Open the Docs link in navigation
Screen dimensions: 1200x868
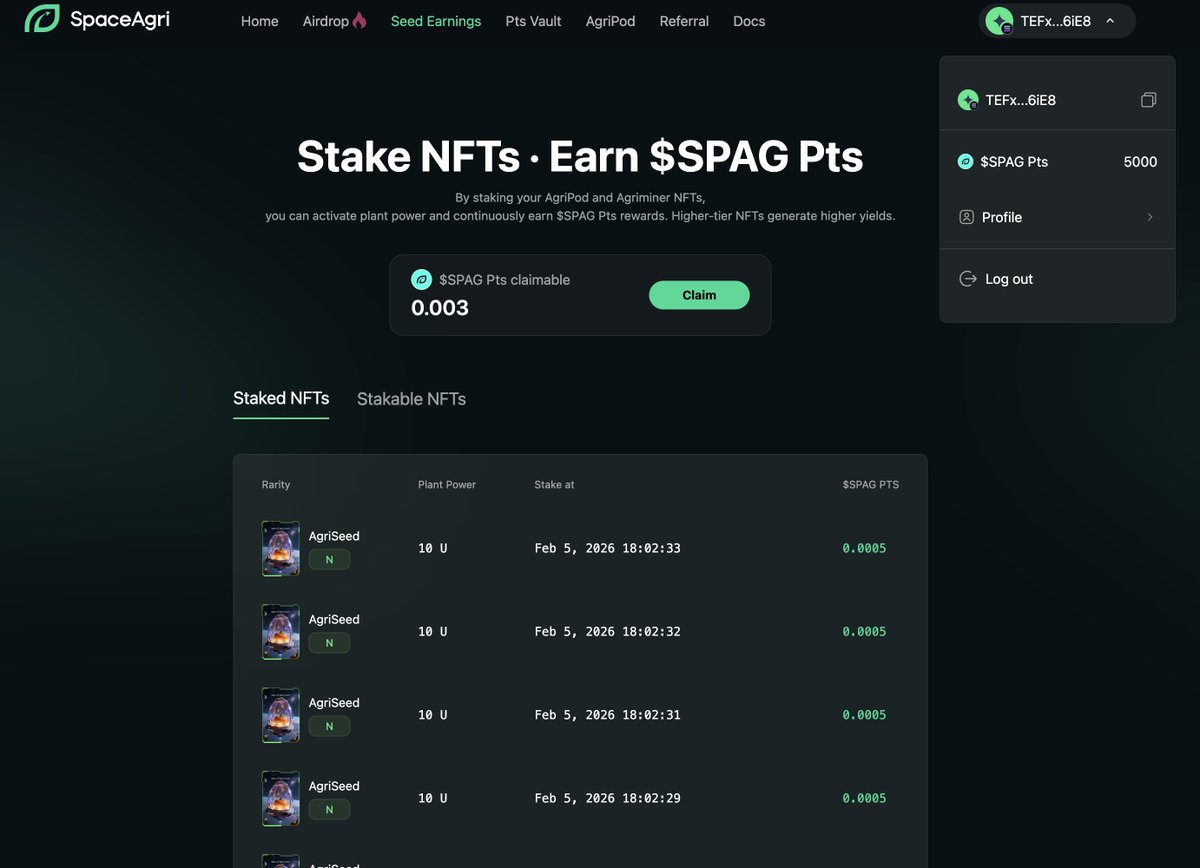[749, 21]
